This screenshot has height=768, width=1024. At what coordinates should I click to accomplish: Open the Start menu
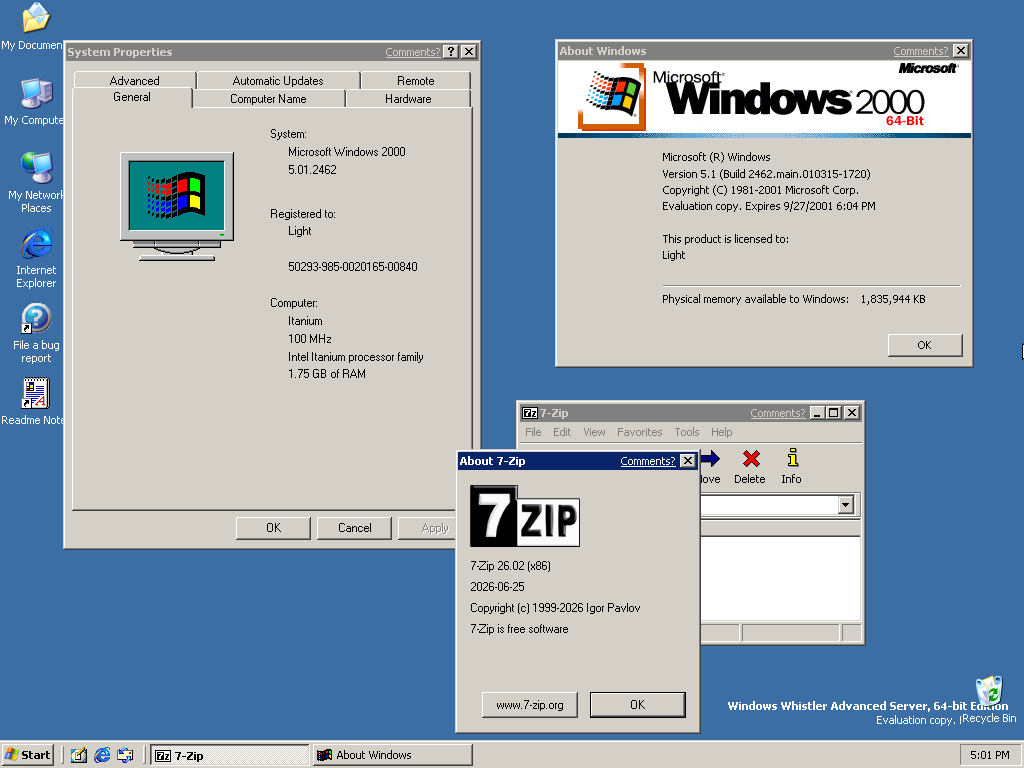pyautogui.click(x=27, y=755)
